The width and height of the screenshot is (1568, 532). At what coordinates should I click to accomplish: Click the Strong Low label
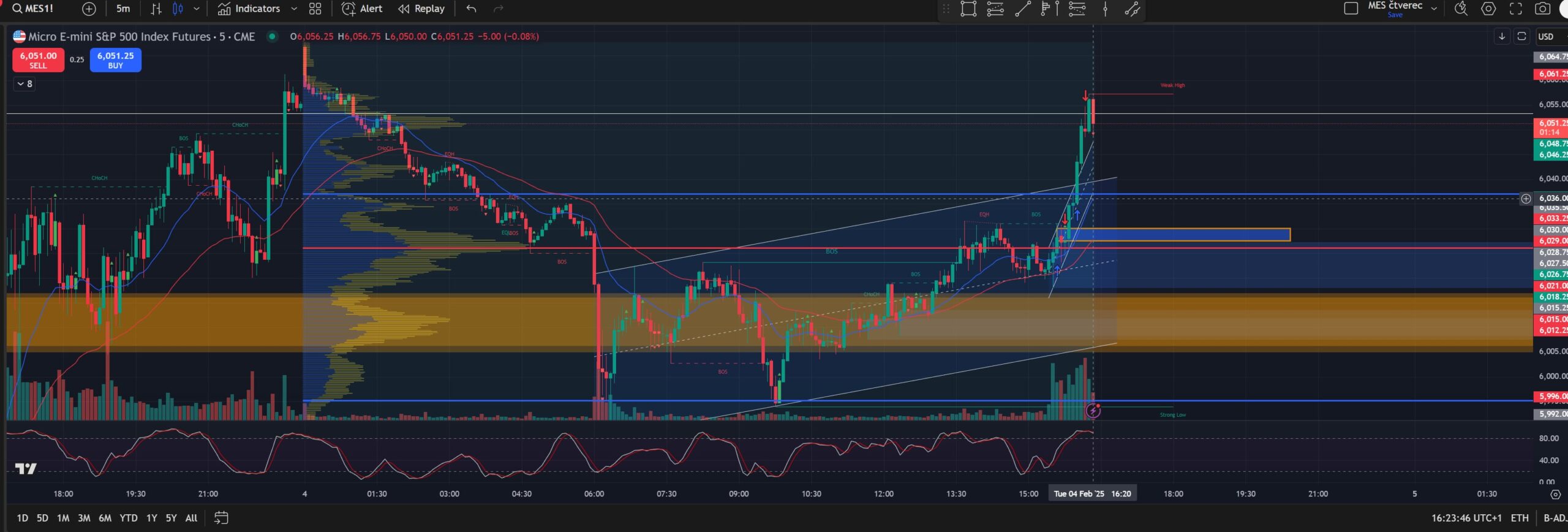tap(1172, 415)
